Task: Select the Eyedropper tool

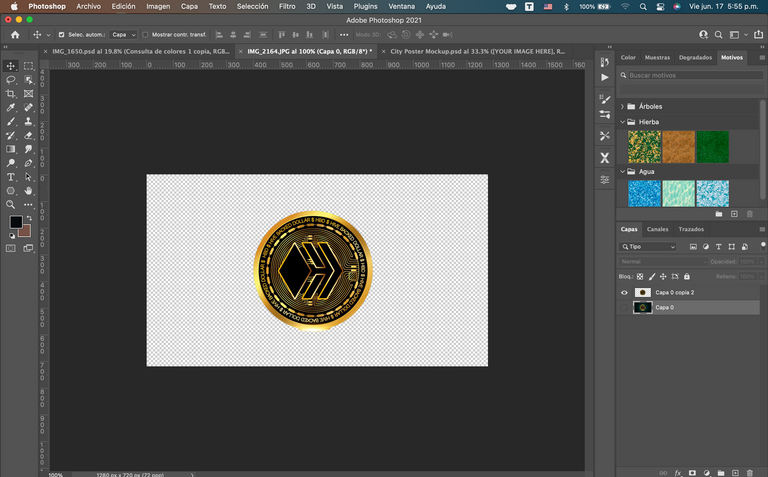Action: pyautogui.click(x=11, y=107)
